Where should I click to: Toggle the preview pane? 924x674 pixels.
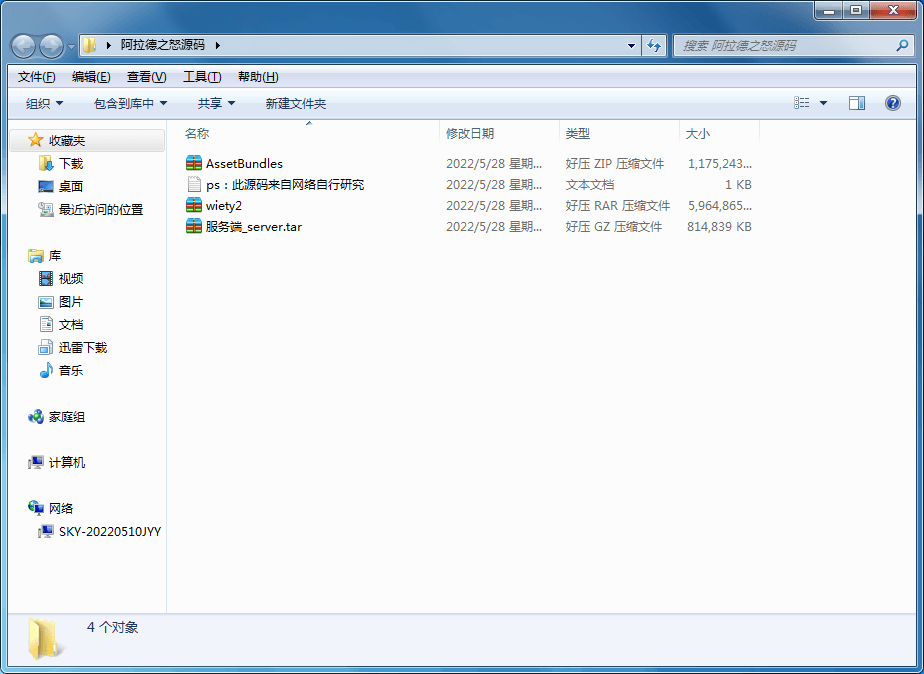856,102
